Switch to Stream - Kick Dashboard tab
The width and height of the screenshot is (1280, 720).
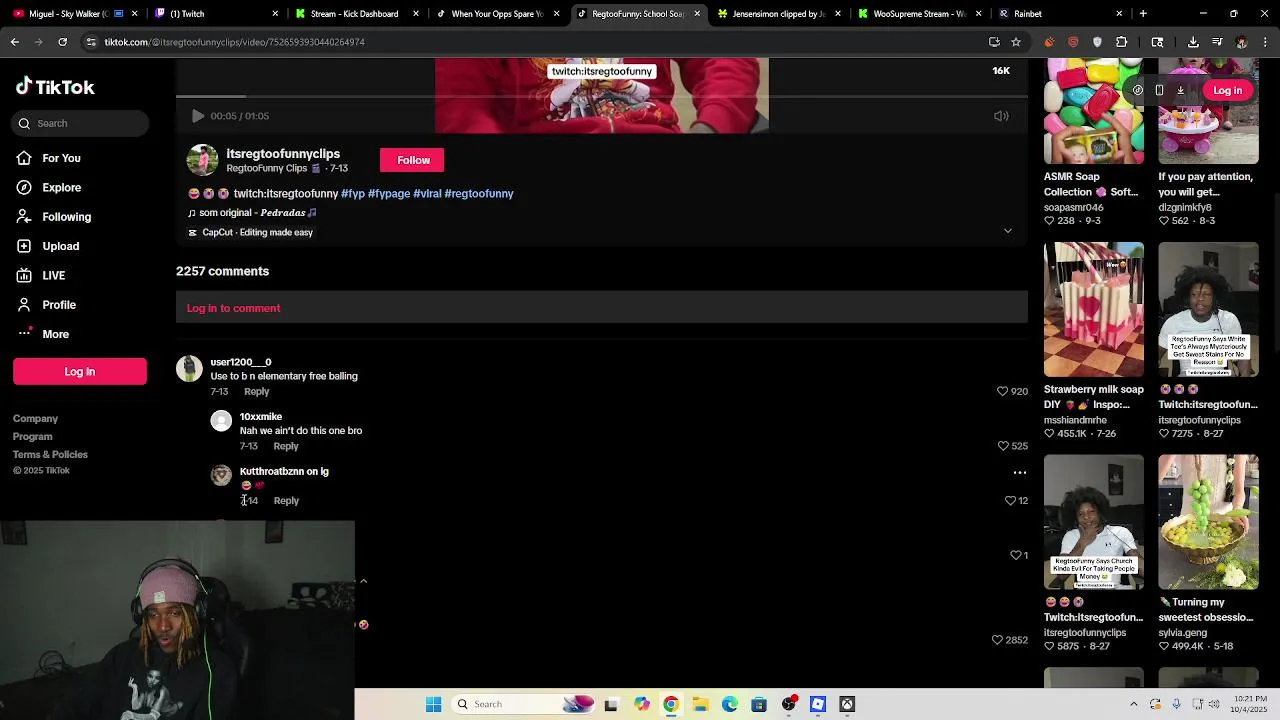[358, 14]
